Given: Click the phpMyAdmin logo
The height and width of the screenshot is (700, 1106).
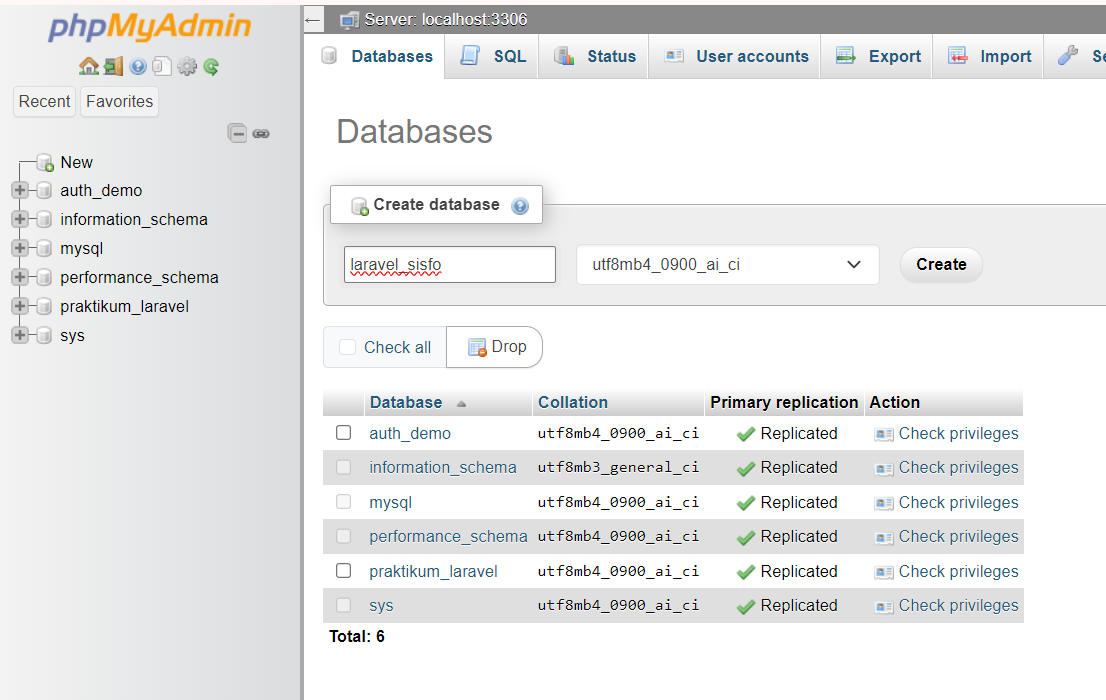Looking at the screenshot, I should tap(150, 27).
